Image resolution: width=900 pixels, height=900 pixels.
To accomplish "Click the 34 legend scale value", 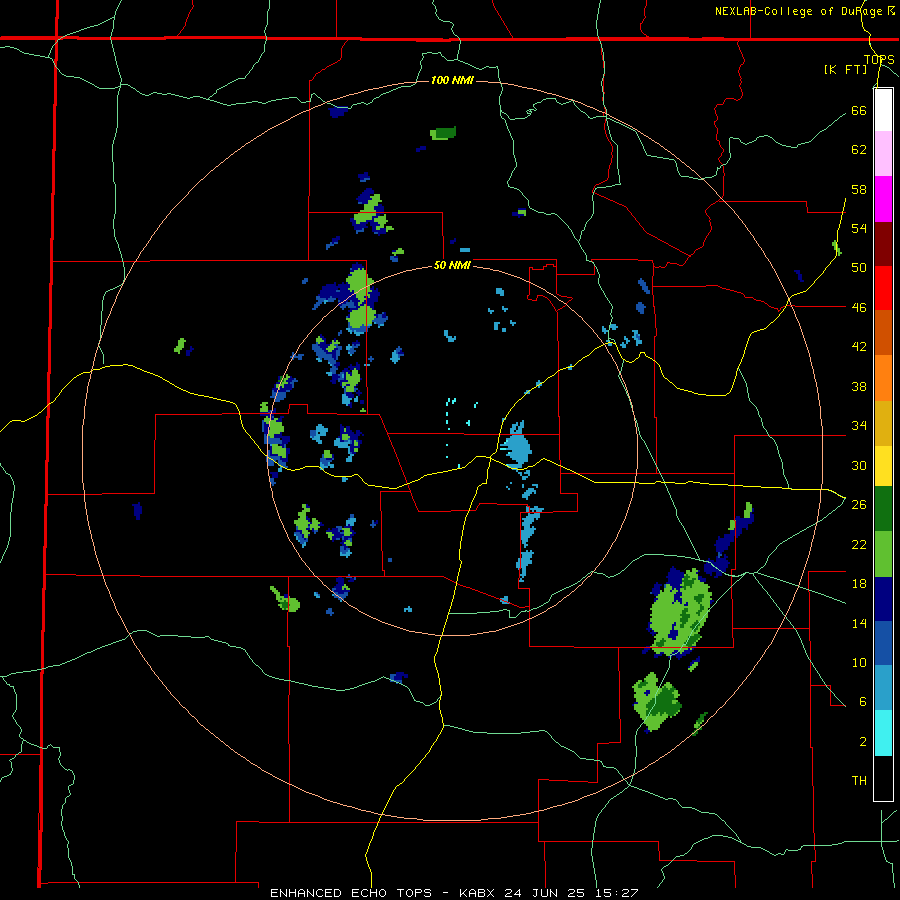I will tap(859, 426).
